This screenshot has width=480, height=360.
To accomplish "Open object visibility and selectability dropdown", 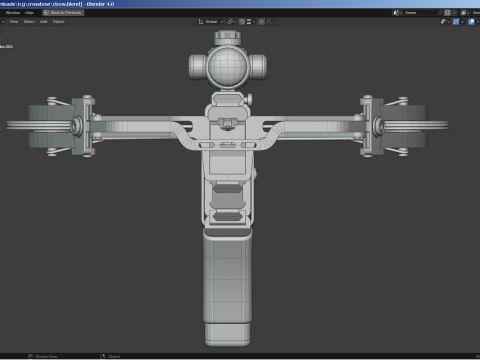I will (445, 22).
